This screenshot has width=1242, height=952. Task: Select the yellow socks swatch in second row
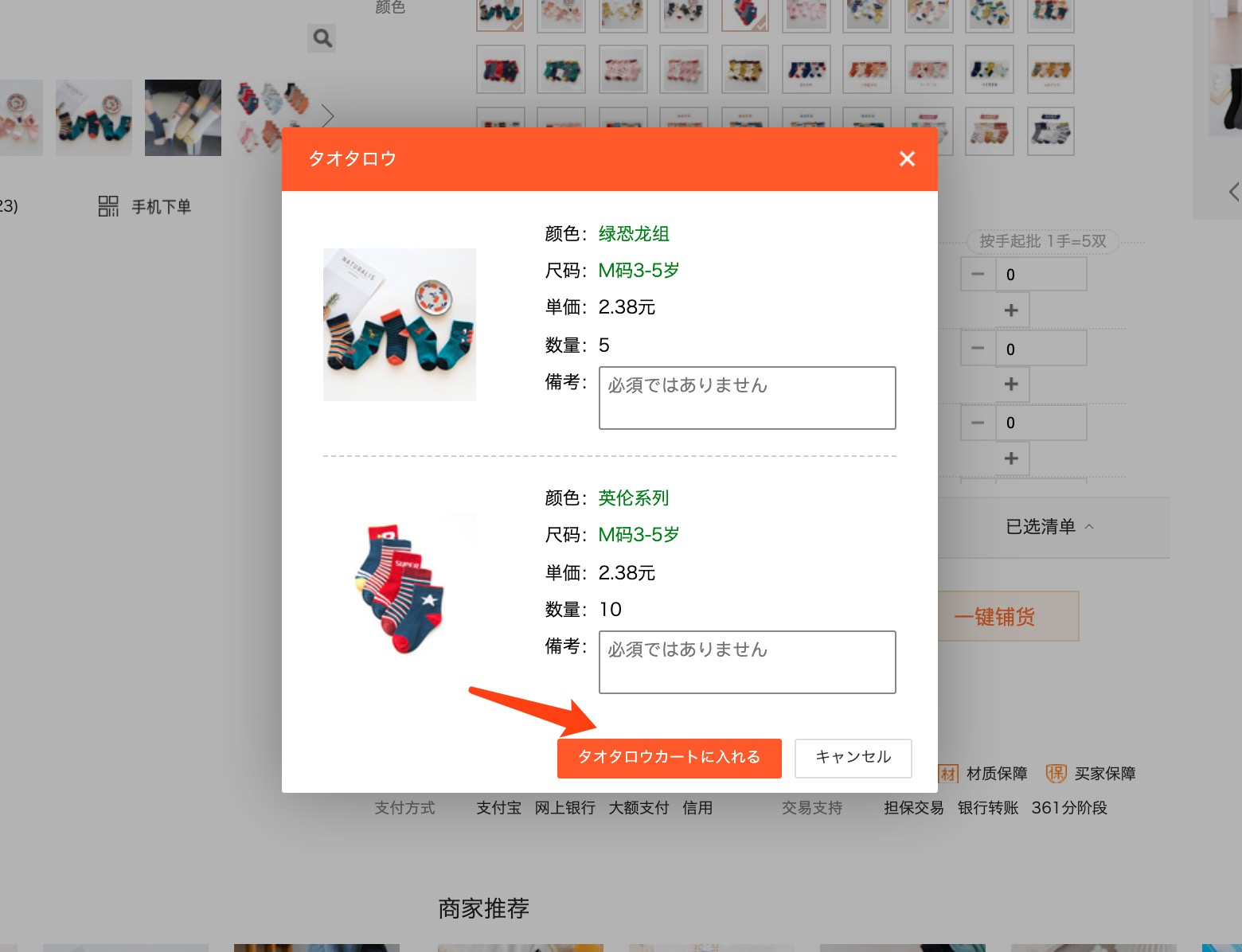coord(745,70)
